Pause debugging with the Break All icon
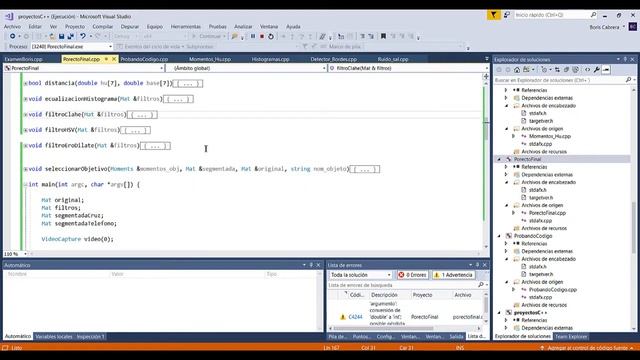Viewport: 640px width, 360px height. coord(253,36)
